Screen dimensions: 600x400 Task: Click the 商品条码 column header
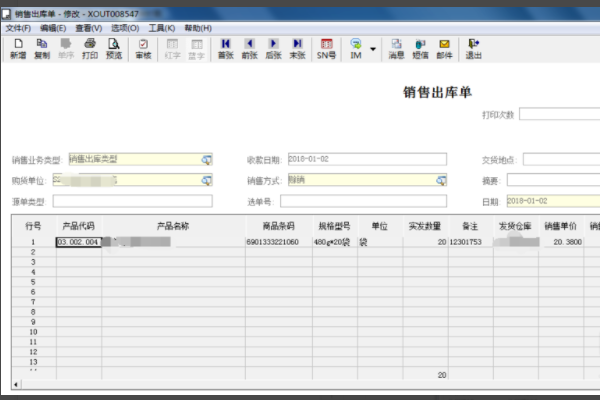(x=279, y=226)
